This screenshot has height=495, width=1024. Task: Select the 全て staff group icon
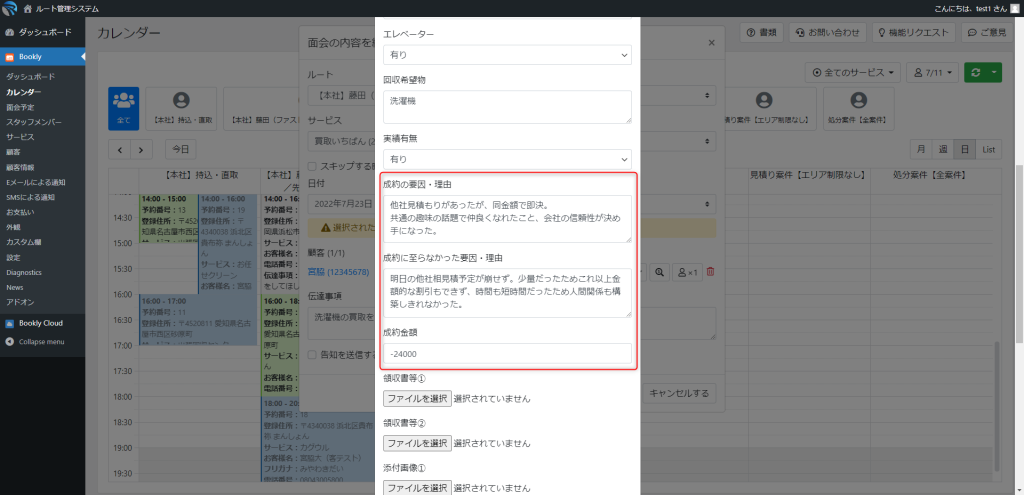(124, 105)
